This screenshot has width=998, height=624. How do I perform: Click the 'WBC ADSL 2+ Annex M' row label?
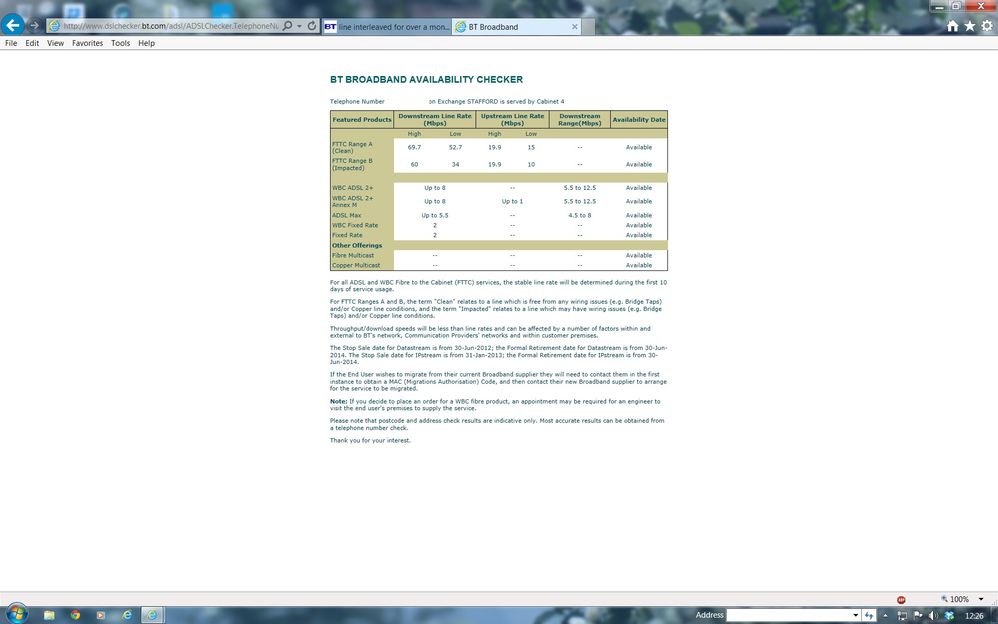pyautogui.click(x=353, y=202)
